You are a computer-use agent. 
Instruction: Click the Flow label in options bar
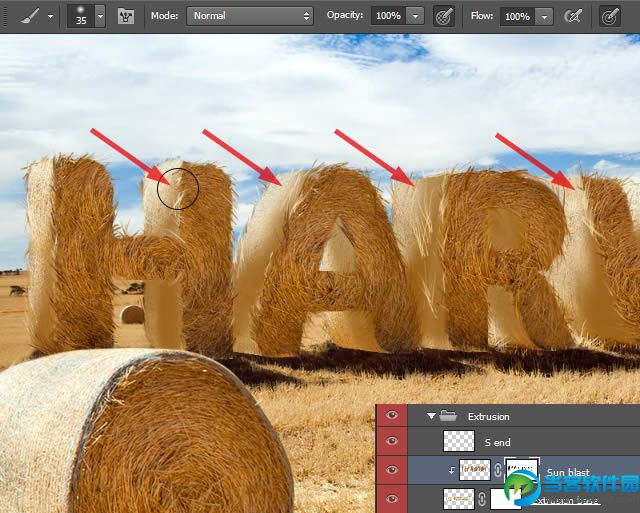pyautogui.click(x=482, y=16)
